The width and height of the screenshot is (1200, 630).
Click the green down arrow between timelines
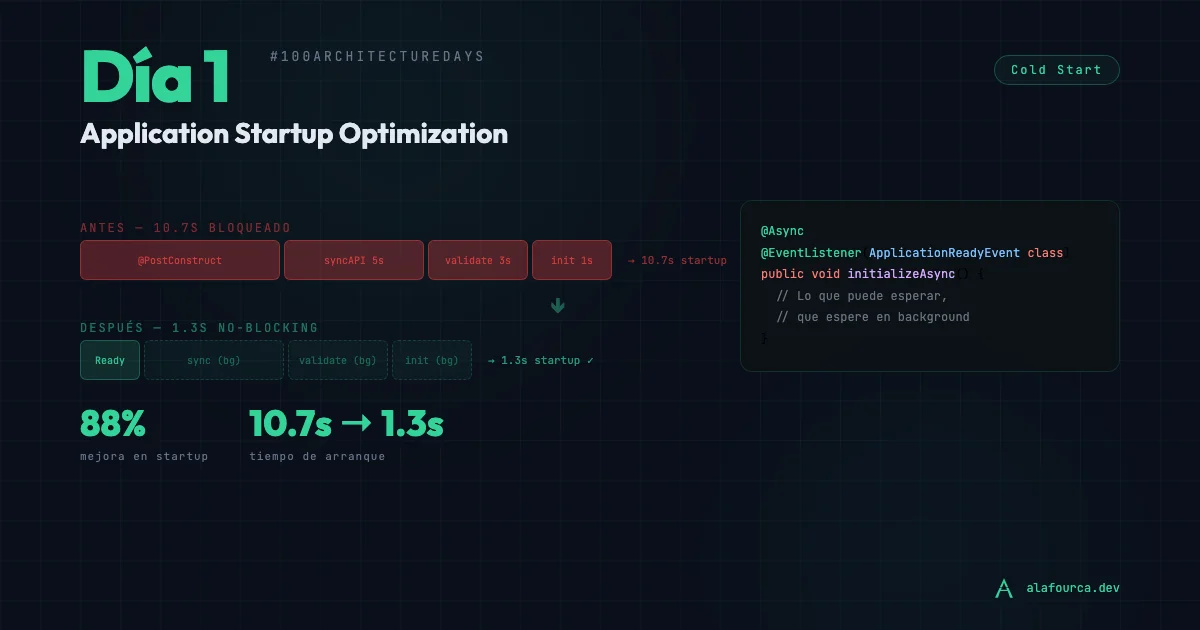pos(558,306)
